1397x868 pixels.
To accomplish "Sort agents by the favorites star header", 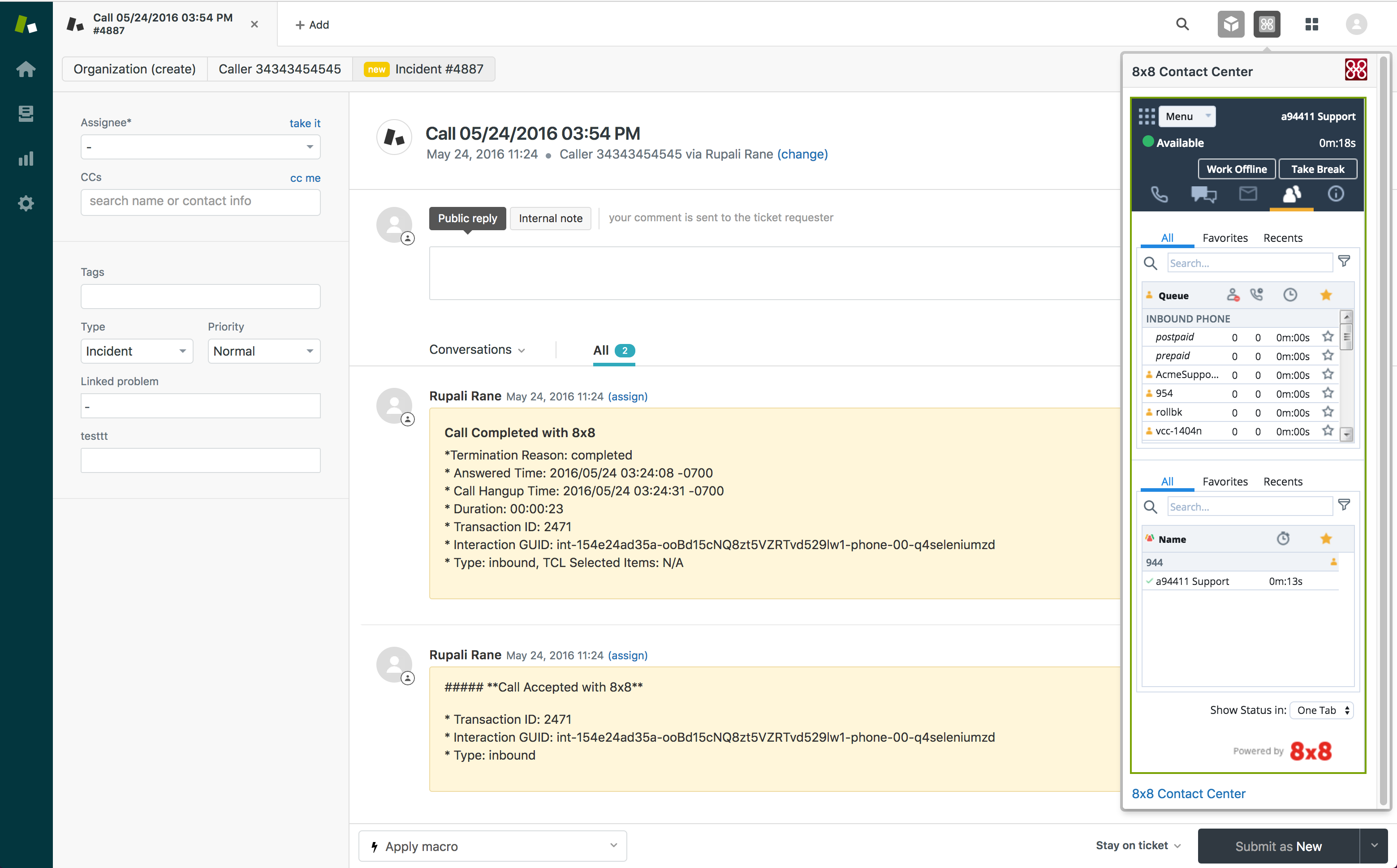I will tap(1326, 538).
